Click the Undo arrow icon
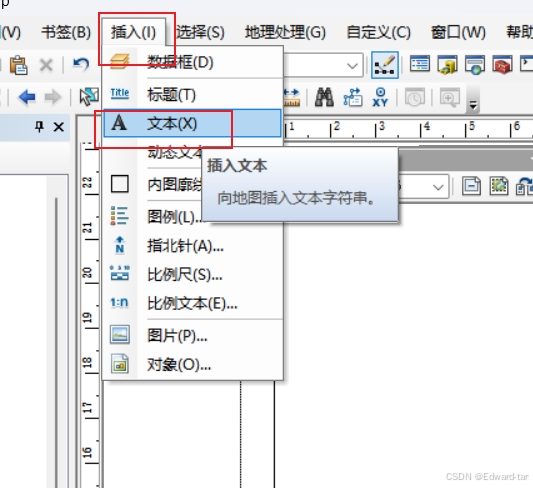Image resolution: width=533 pixels, height=488 pixels. point(81,64)
